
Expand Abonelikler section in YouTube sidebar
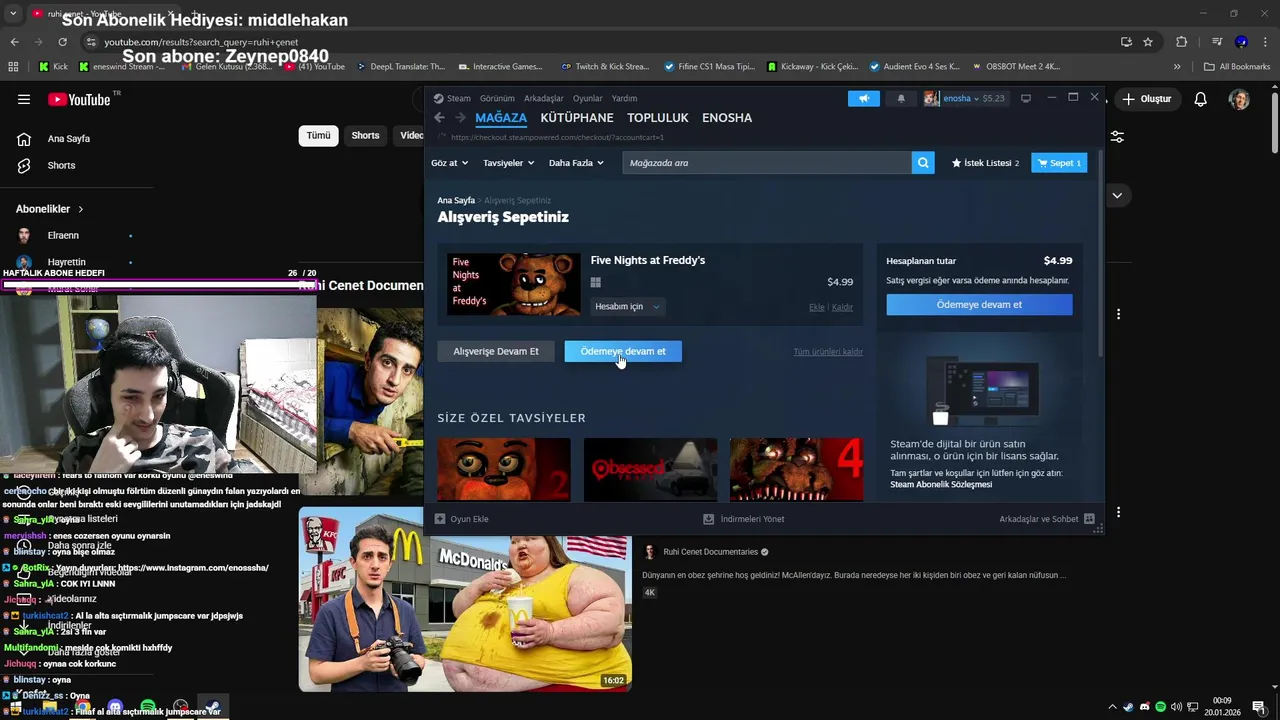pos(50,209)
